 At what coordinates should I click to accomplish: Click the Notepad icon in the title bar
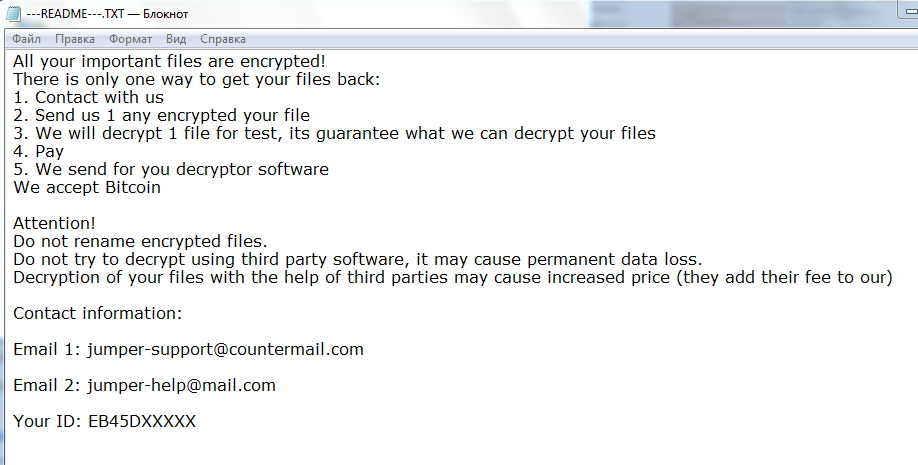[14, 14]
